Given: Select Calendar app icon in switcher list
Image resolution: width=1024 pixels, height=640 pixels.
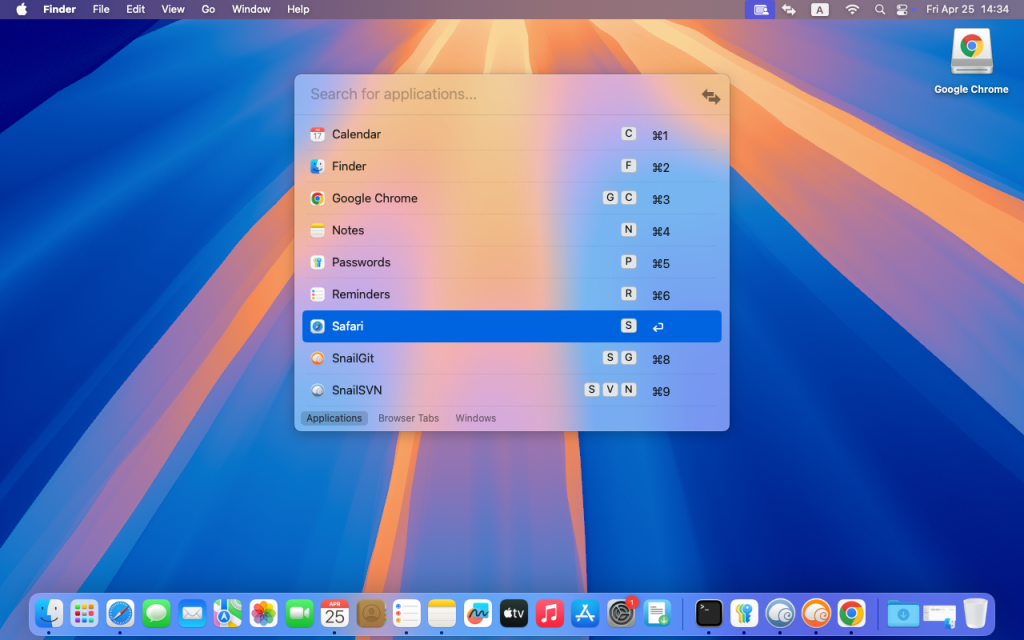Looking at the screenshot, I should tap(317, 135).
